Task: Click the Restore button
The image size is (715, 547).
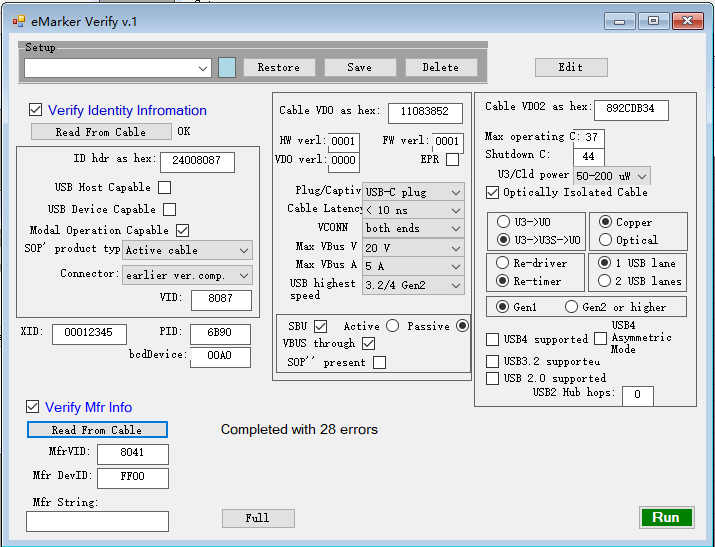Action: pyautogui.click(x=279, y=67)
